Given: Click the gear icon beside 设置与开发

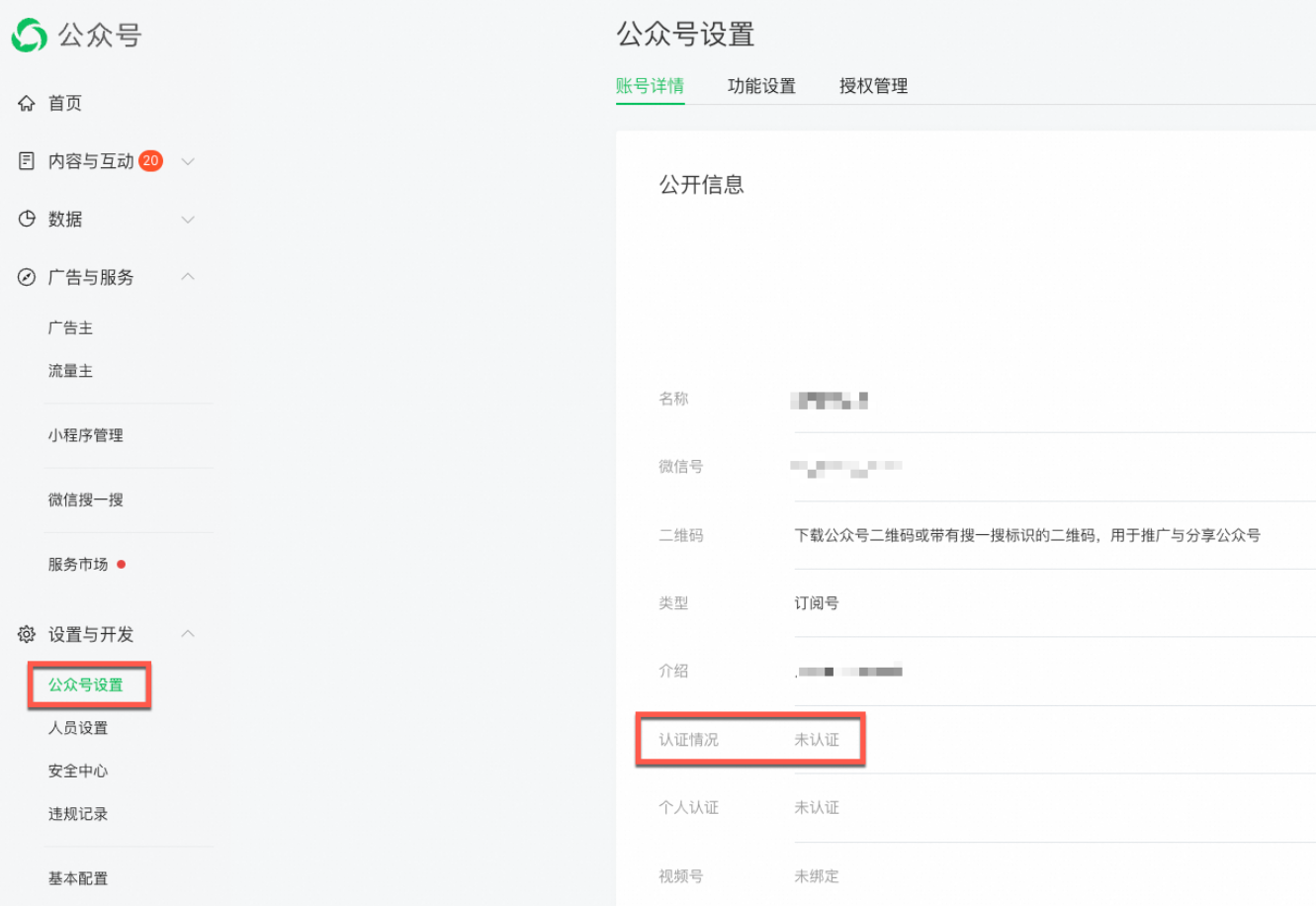Looking at the screenshot, I should 27,634.
